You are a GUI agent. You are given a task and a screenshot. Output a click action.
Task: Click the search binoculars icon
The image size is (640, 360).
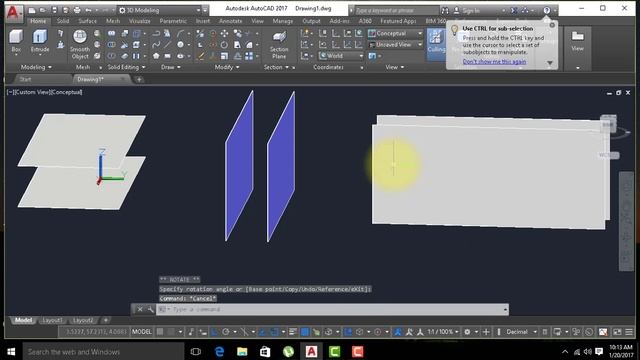[445, 10]
